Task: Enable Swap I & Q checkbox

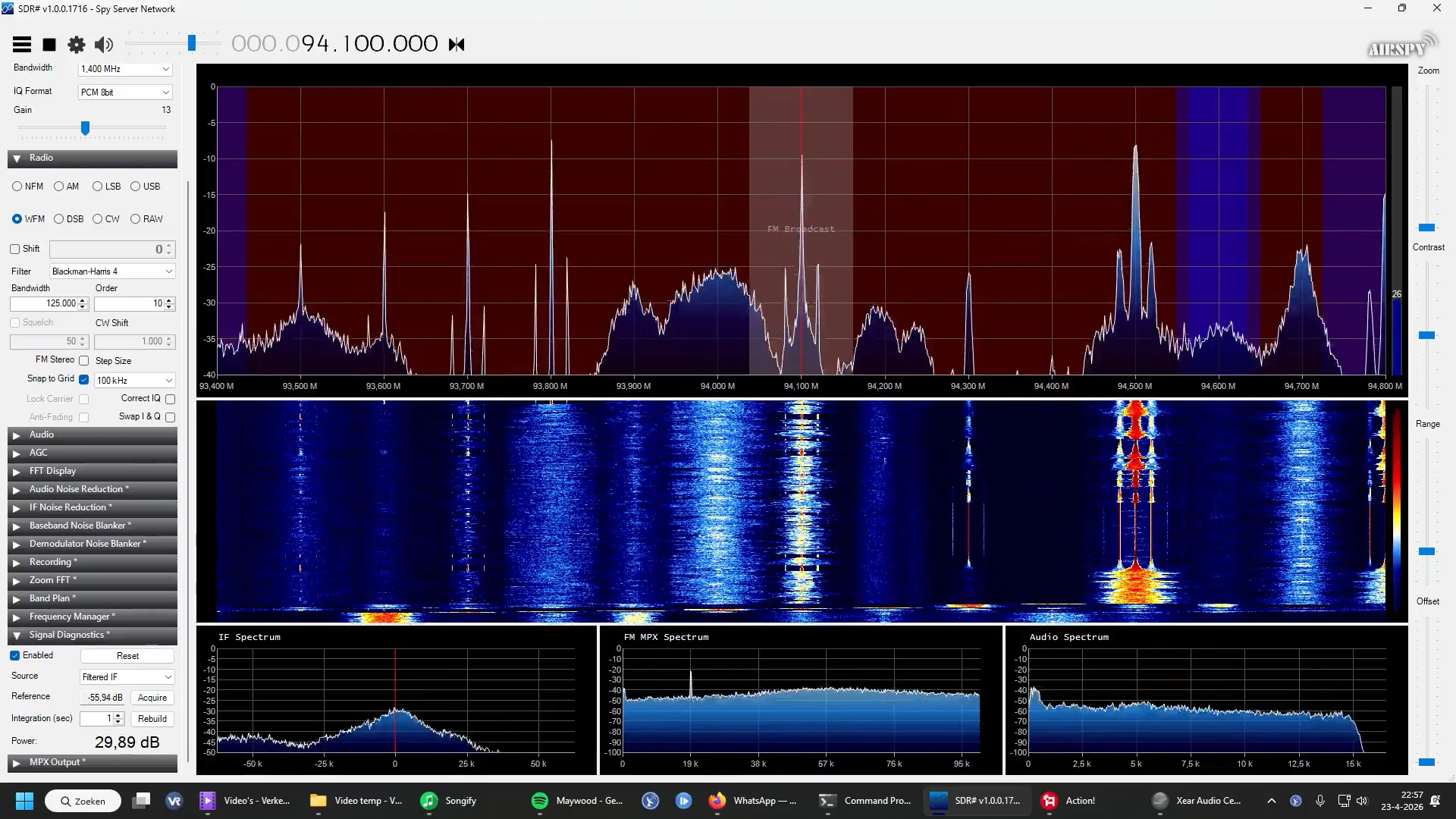Action: point(171,417)
